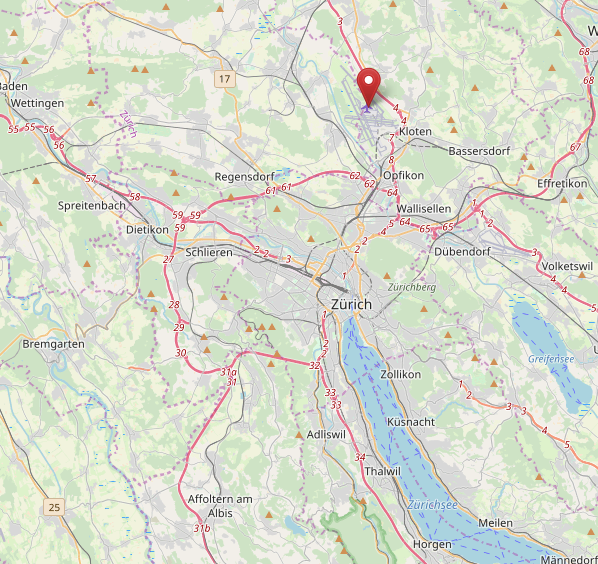This screenshot has height=564, width=598.
Task: Click the Regensdorf town label
Action: 244,177
